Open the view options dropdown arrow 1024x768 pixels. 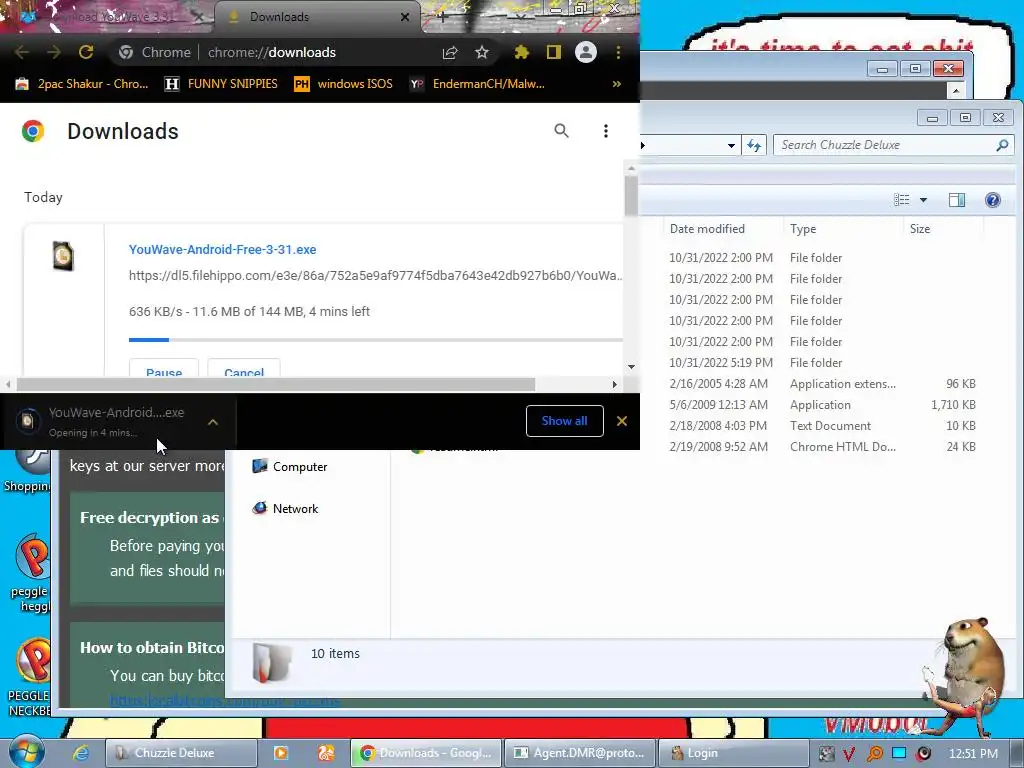tap(923, 200)
